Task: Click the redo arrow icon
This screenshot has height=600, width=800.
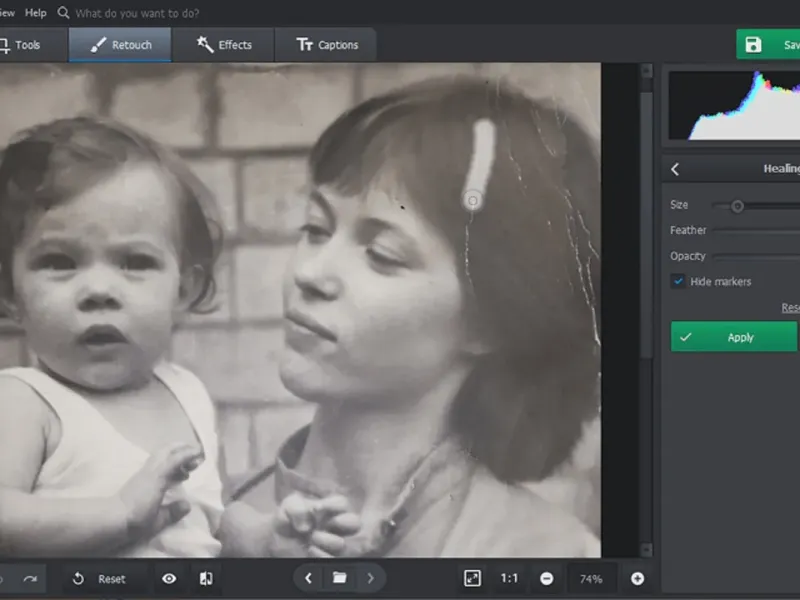Action: [x=30, y=579]
